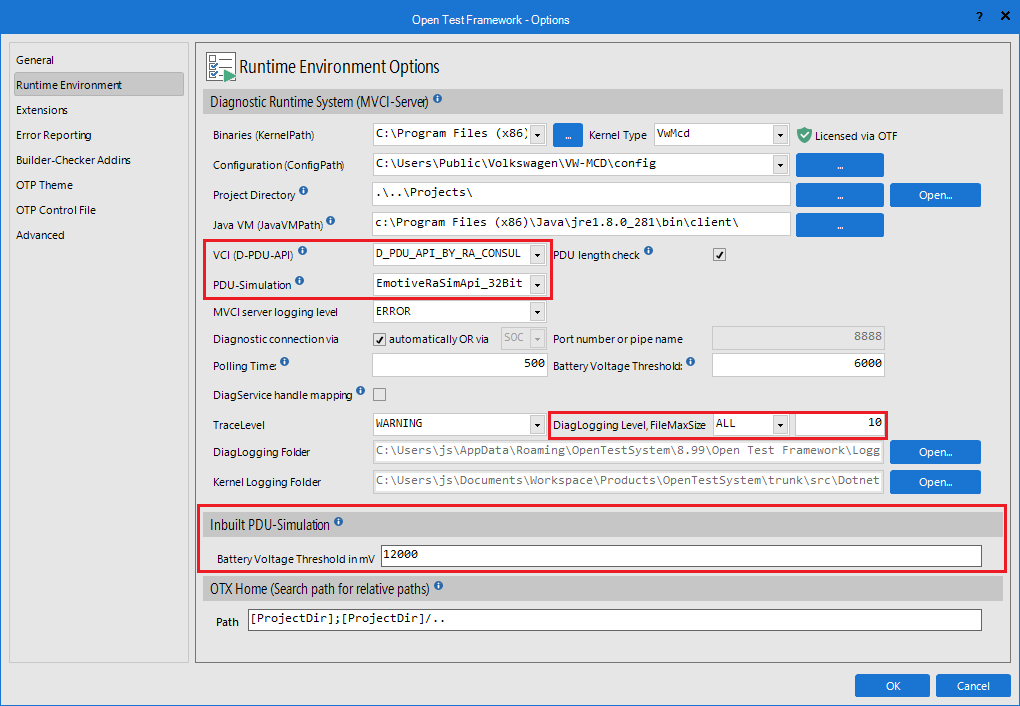
Task: Open the Error Reporting options page
Action: (x=53, y=135)
